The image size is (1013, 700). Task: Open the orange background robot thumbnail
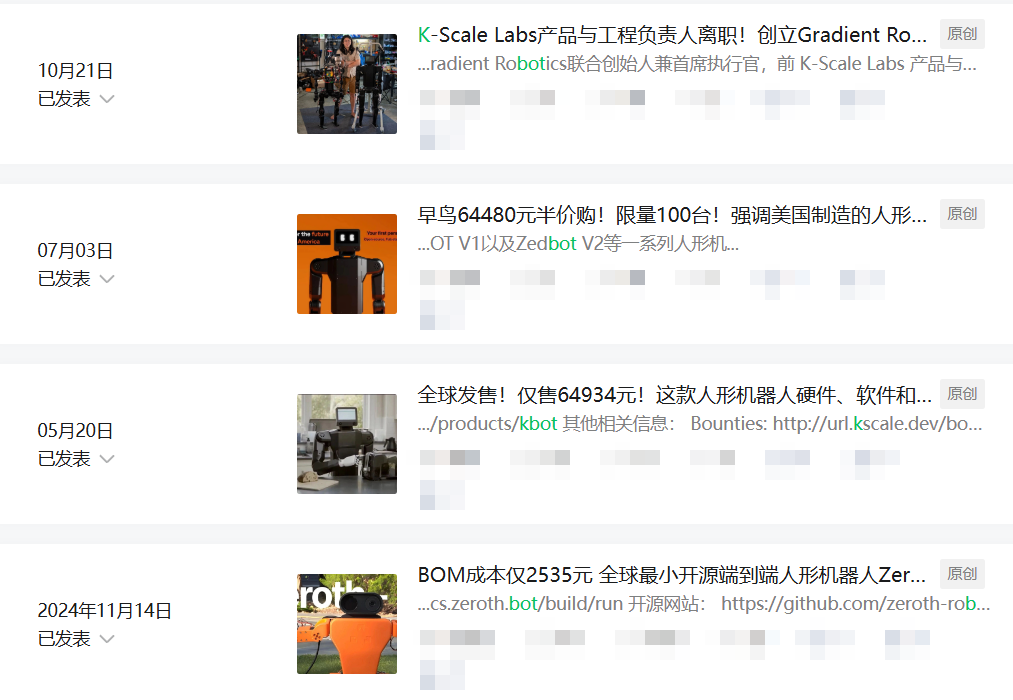[x=347, y=264]
